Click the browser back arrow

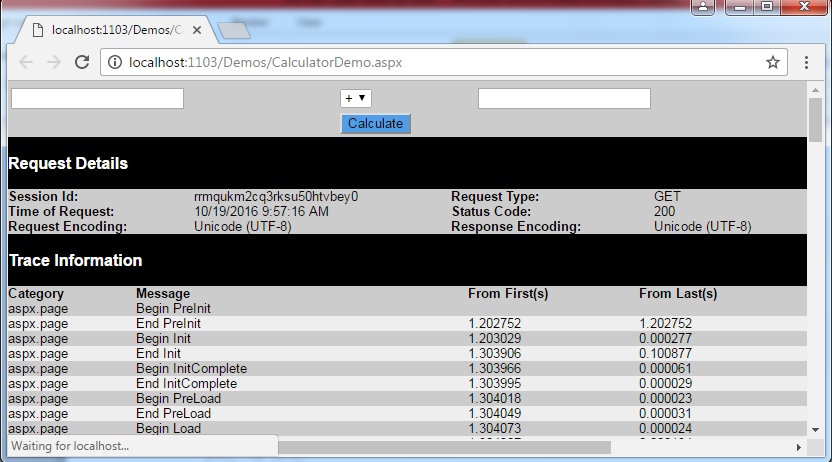26,62
